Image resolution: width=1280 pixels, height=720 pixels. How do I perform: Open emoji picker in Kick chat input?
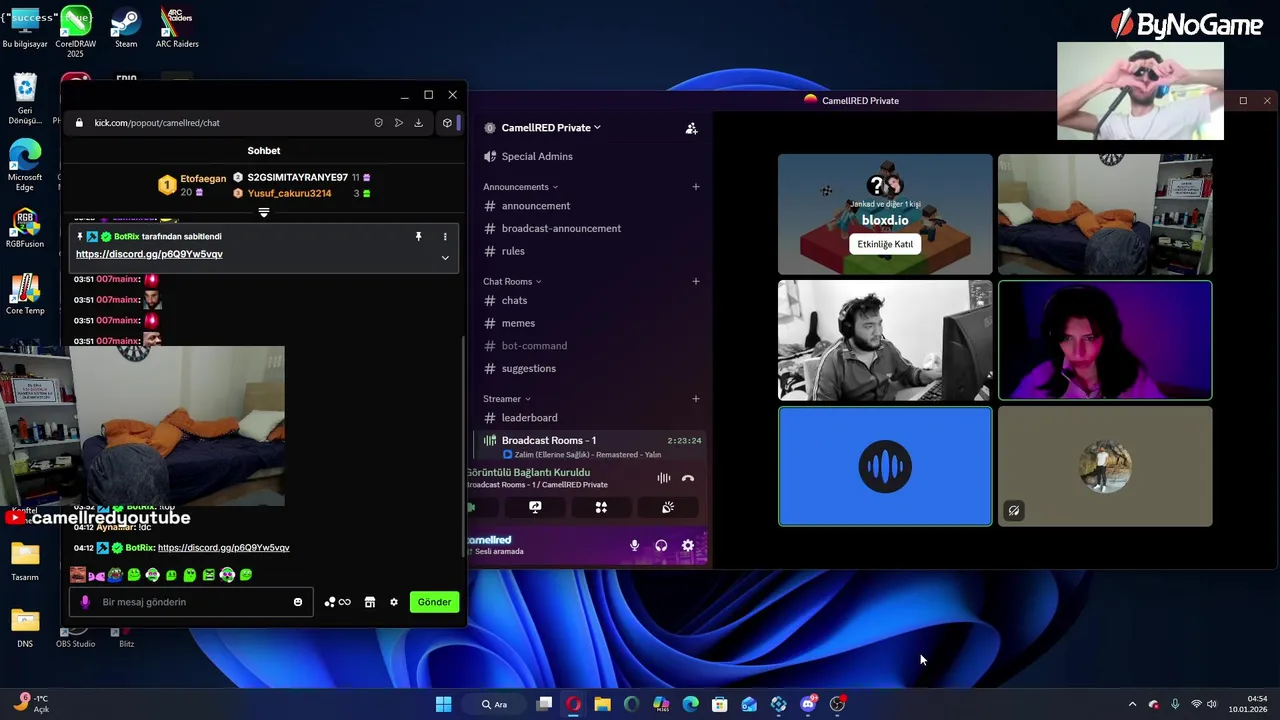(298, 602)
